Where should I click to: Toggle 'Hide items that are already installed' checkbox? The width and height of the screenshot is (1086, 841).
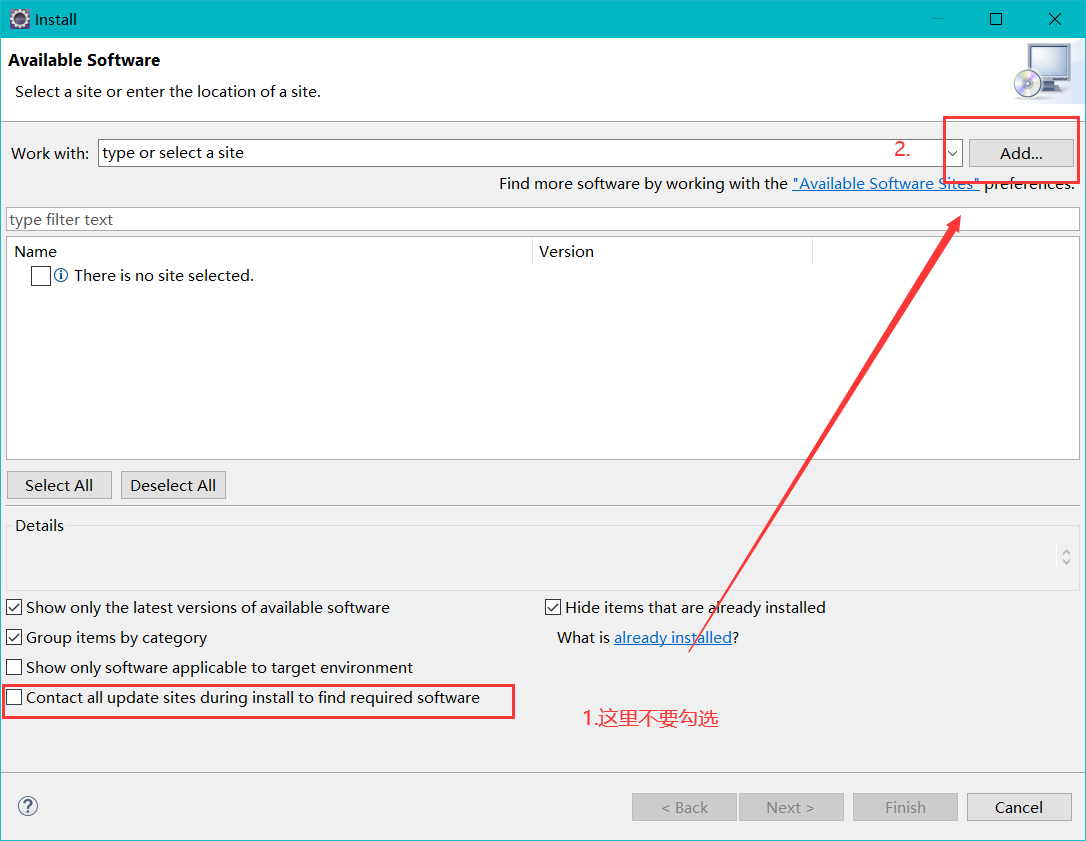[553, 608]
